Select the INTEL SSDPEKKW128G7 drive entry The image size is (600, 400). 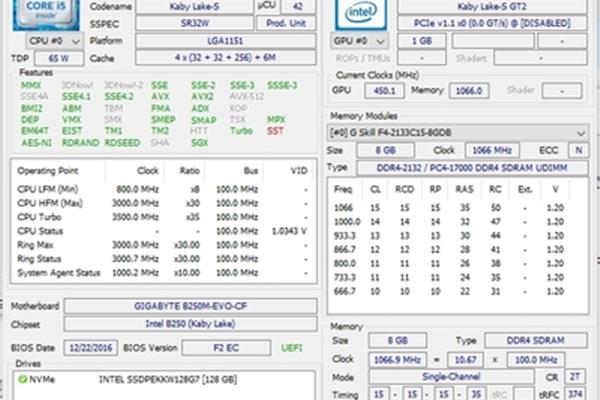click(x=168, y=379)
